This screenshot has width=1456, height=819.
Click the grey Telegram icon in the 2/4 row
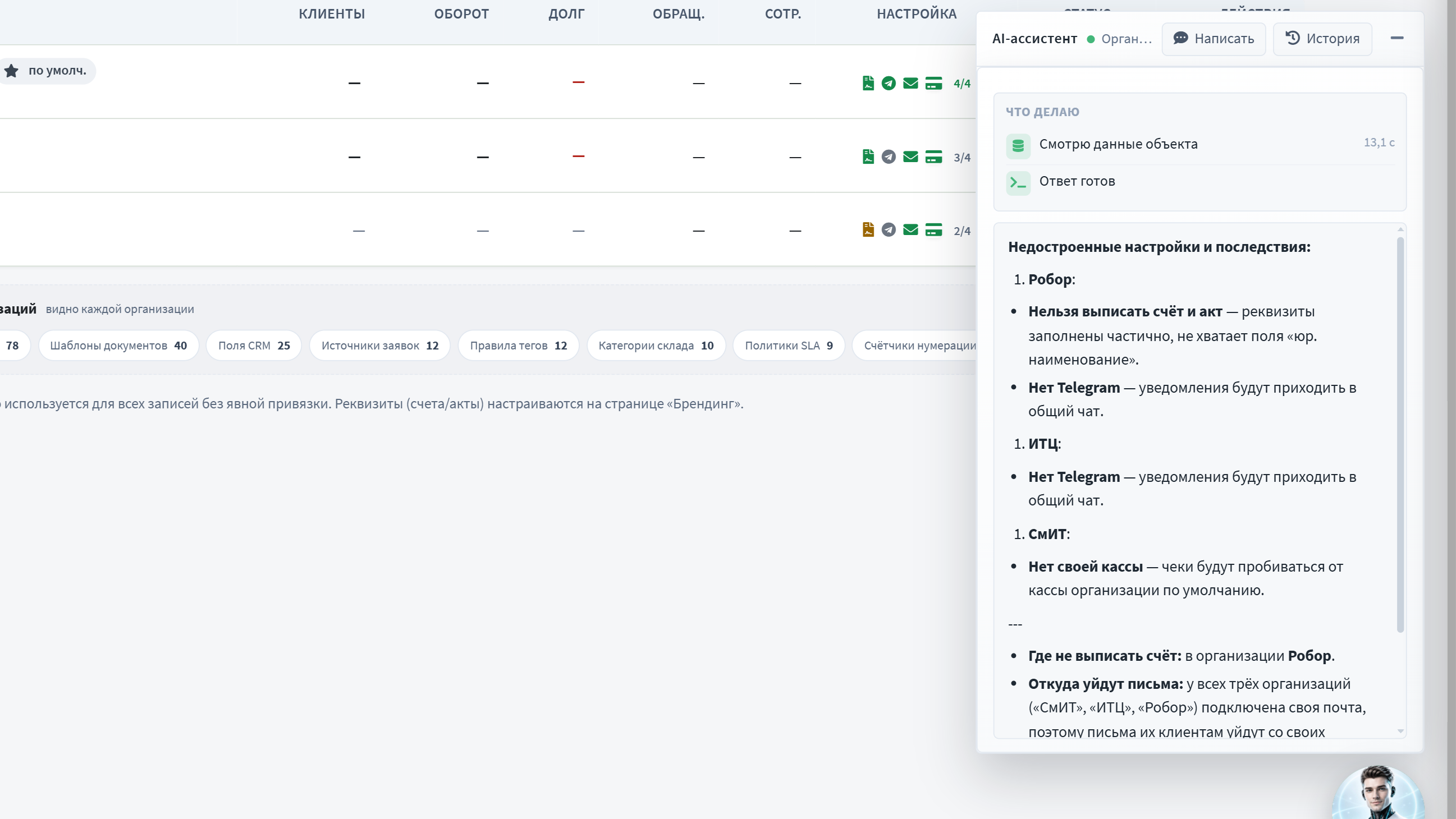[889, 229]
